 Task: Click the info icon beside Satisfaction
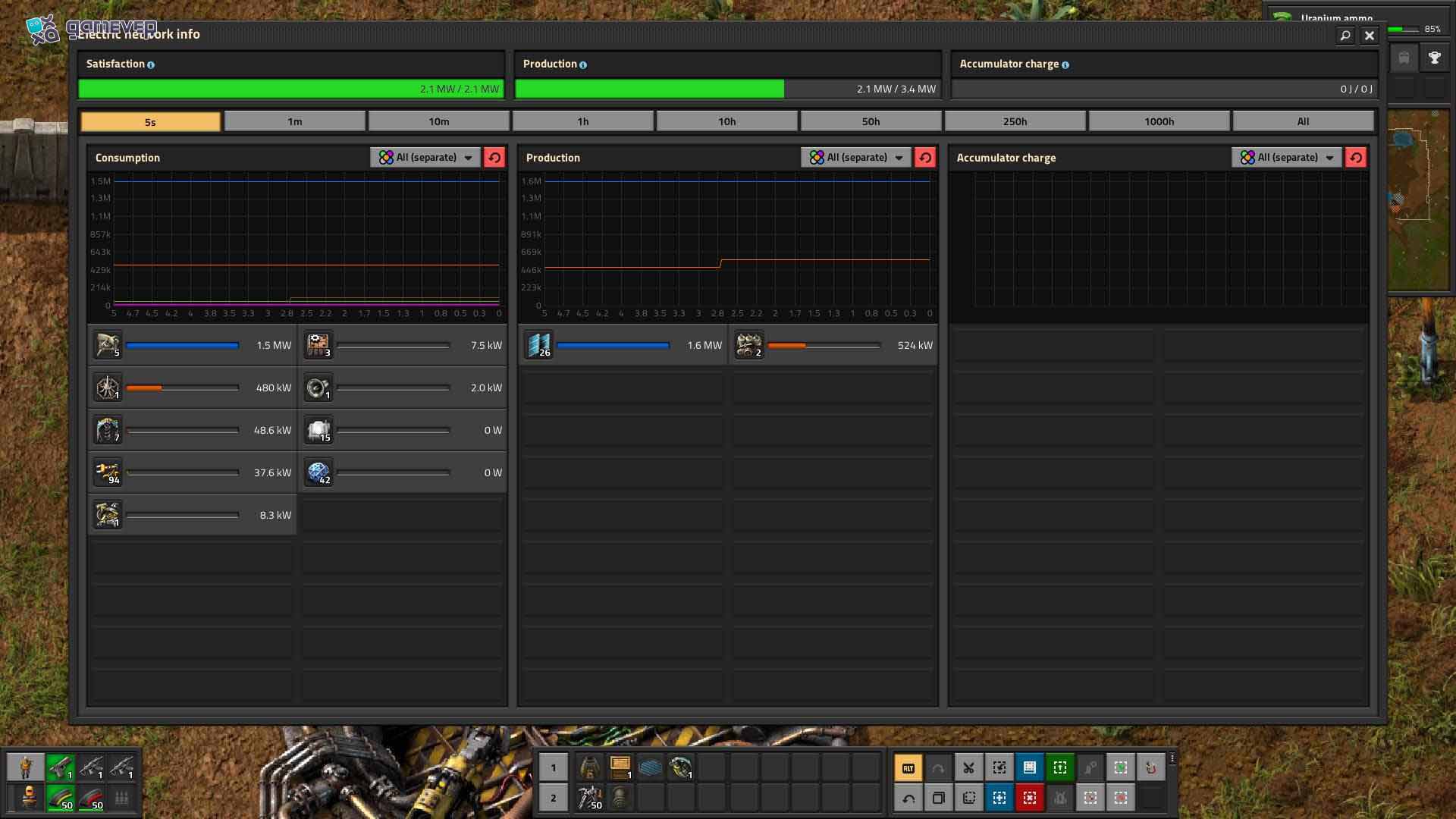coord(151,65)
